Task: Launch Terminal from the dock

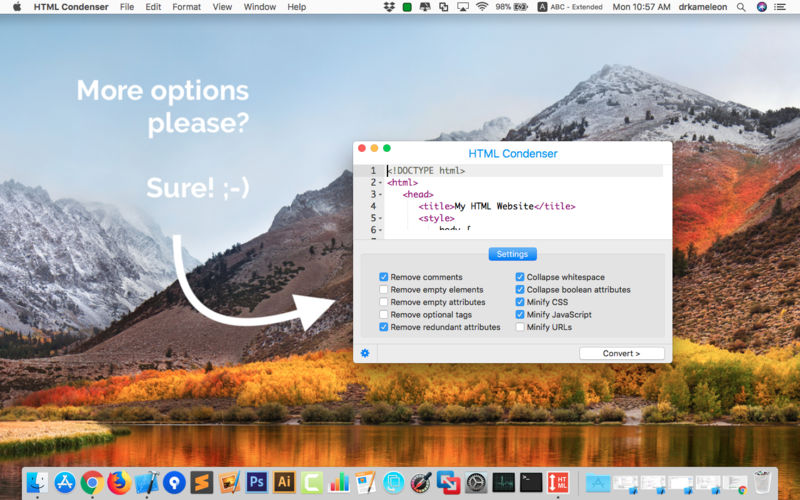Action: pyautogui.click(x=531, y=482)
